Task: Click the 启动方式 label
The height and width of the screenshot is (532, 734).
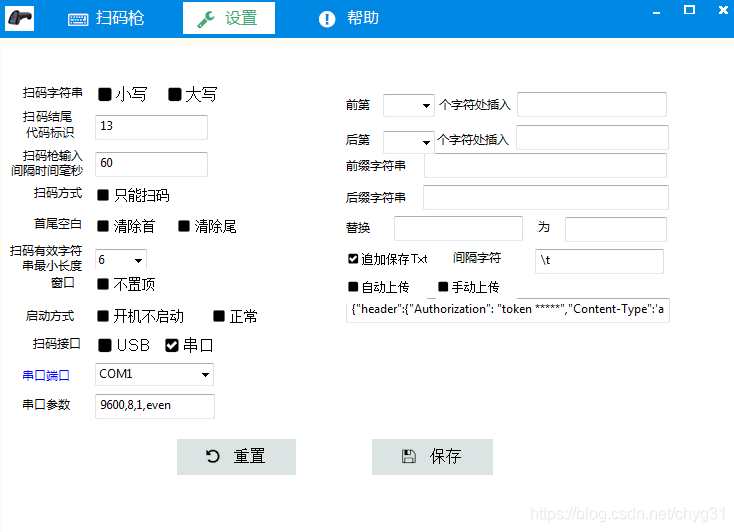Action: point(50,316)
